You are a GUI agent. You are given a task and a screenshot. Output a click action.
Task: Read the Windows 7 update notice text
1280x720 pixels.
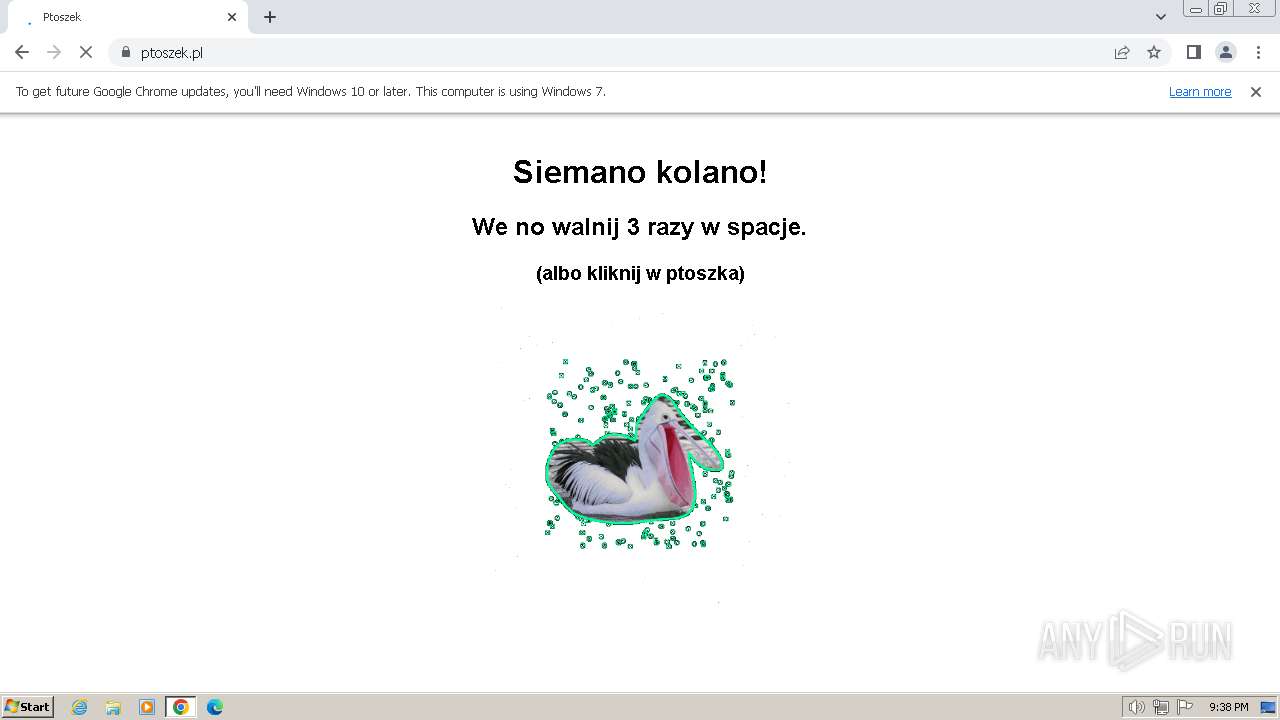(311, 91)
